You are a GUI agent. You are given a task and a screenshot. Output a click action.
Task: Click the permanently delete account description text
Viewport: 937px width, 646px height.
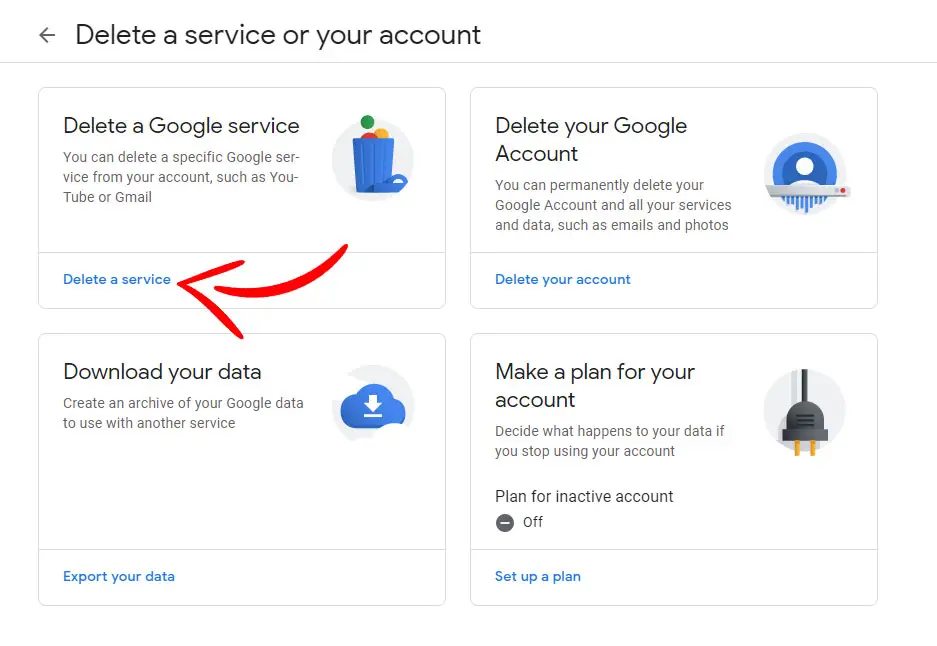click(x=613, y=205)
